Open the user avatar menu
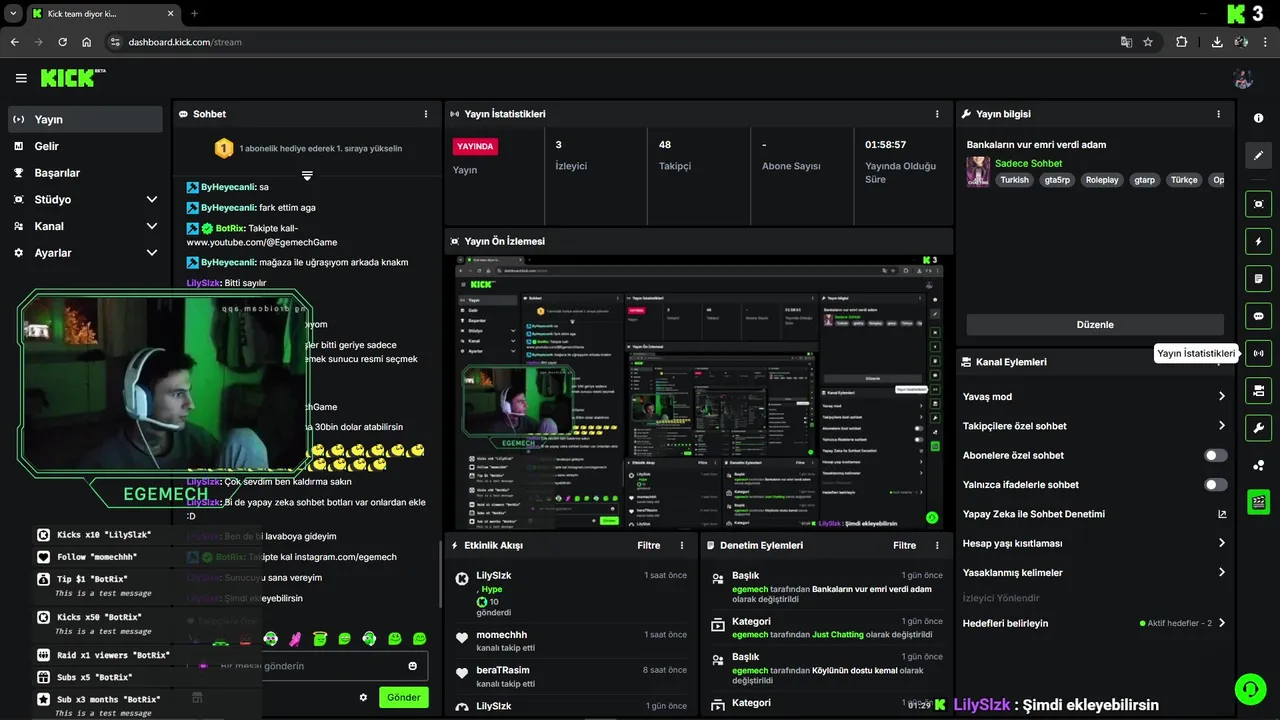Screen dimensions: 1280x720 [x=1243, y=78]
